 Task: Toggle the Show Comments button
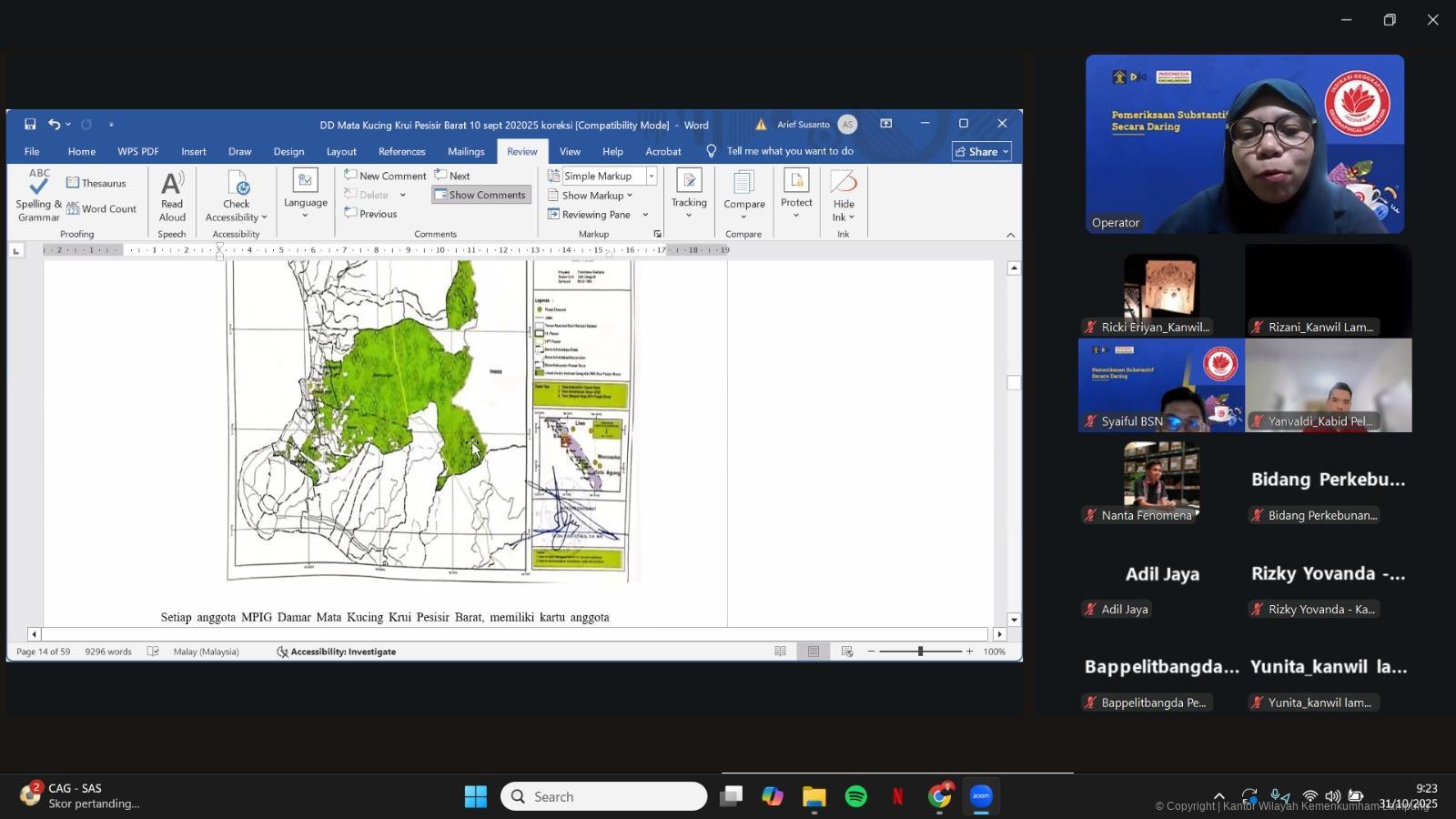(480, 195)
